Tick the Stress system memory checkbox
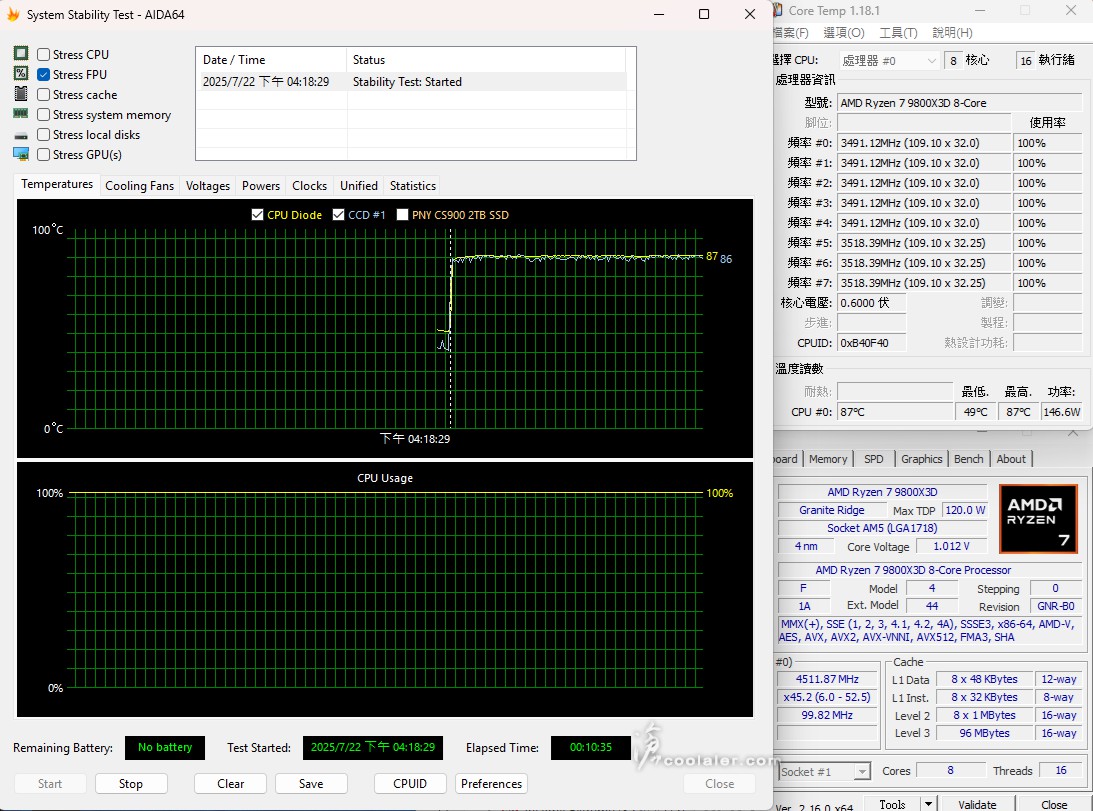The height and width of the screenshot is (811, 1093). point(43,114)
